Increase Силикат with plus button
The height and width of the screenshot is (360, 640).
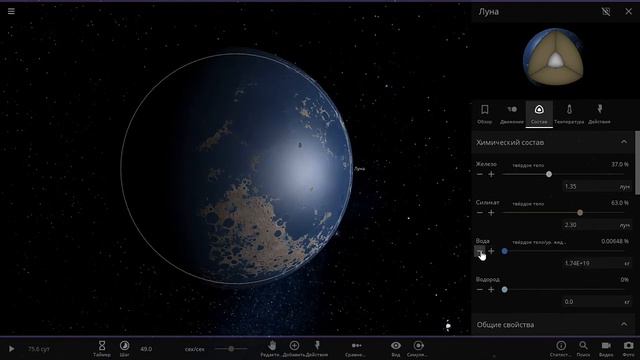tap(491, 213)
